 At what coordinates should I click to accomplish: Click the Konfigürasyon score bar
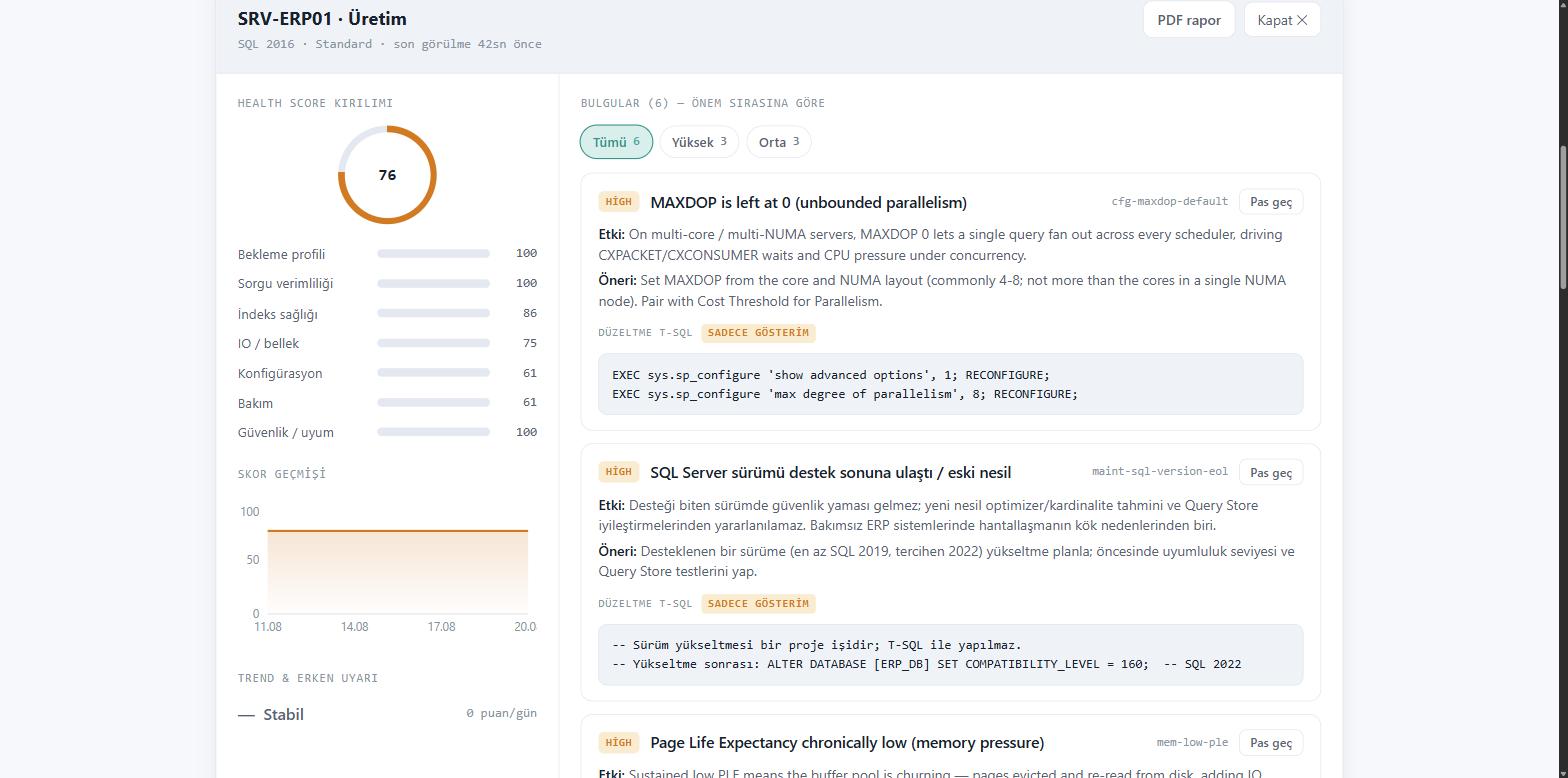coord(433,373)
